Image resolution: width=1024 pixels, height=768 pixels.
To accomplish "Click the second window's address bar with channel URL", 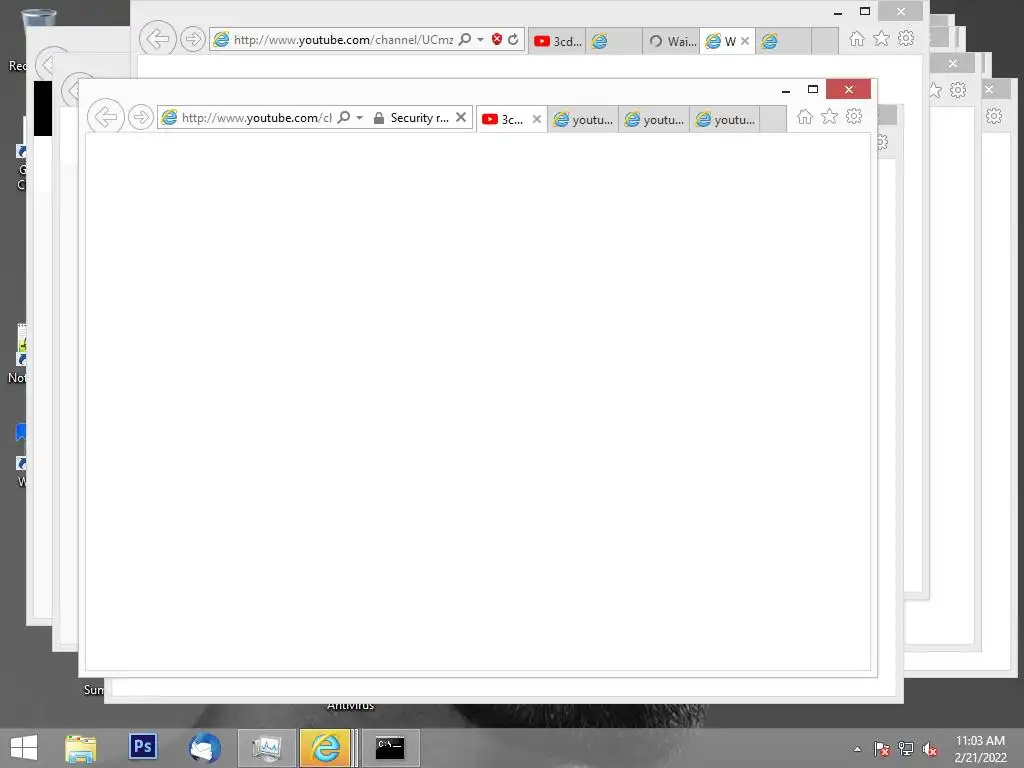I will pos(343,40).
